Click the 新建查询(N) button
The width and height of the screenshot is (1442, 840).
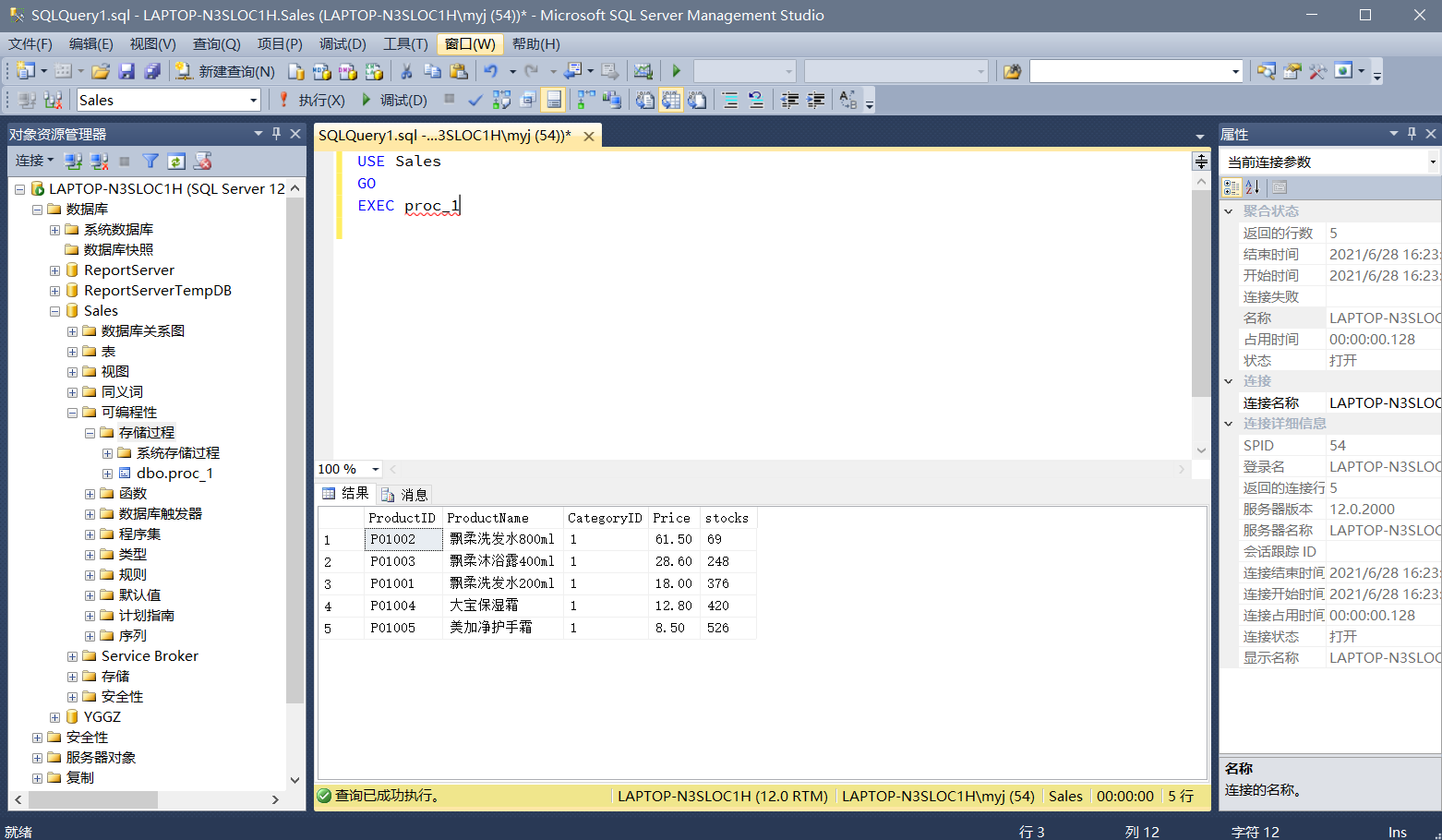[x=226, y=71]
